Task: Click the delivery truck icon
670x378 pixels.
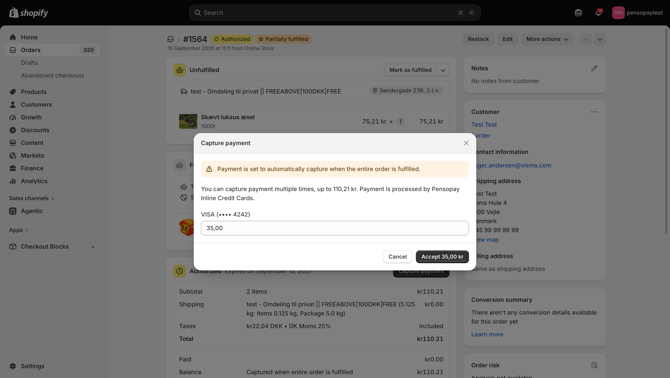Action: (184, 91)
